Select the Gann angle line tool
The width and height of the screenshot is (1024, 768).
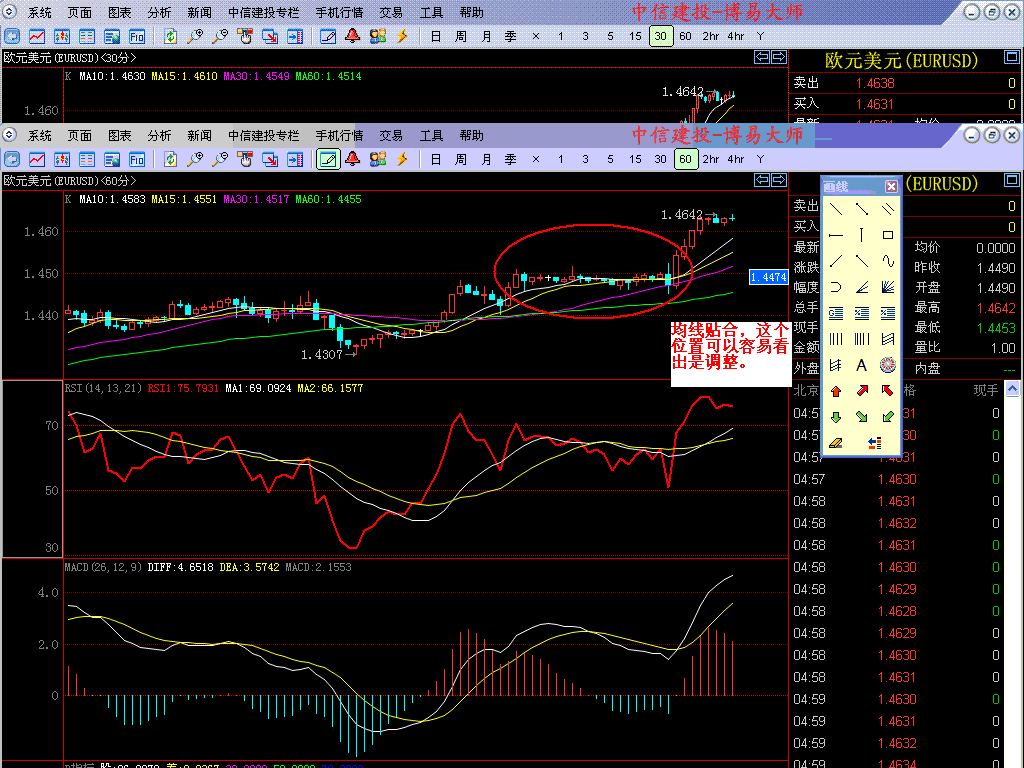862,287
